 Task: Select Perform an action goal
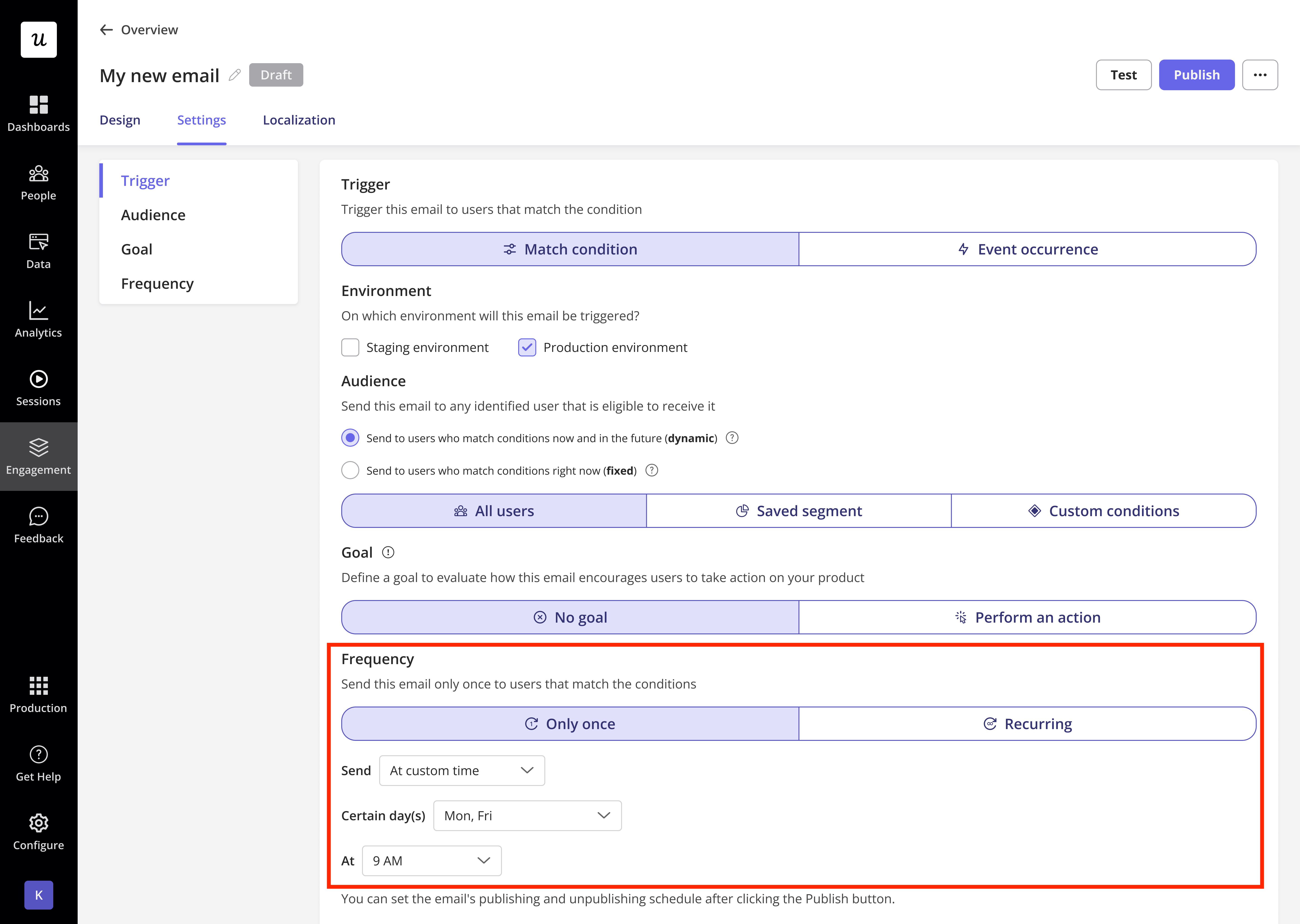click(1027, 617)
